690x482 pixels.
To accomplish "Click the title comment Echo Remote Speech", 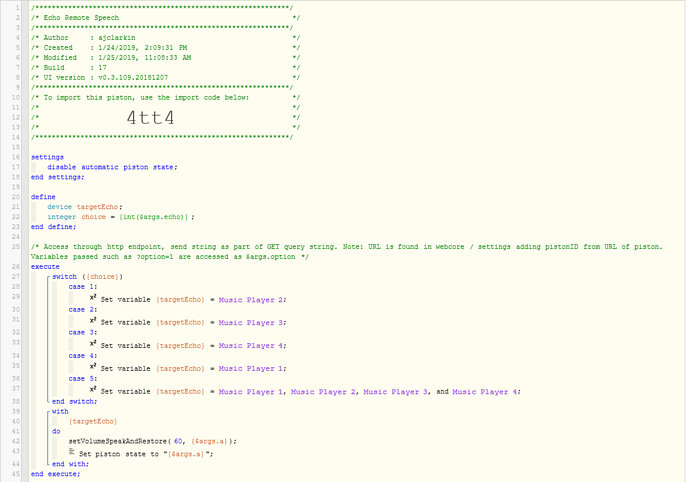I will [81, 18].
